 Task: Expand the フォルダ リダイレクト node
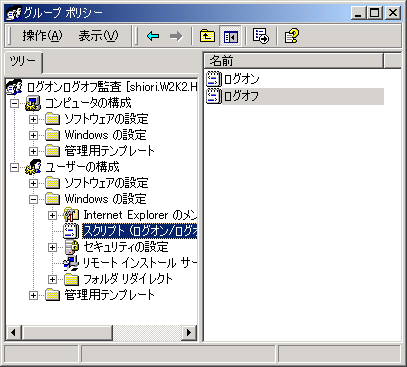[x=52, y=279]
